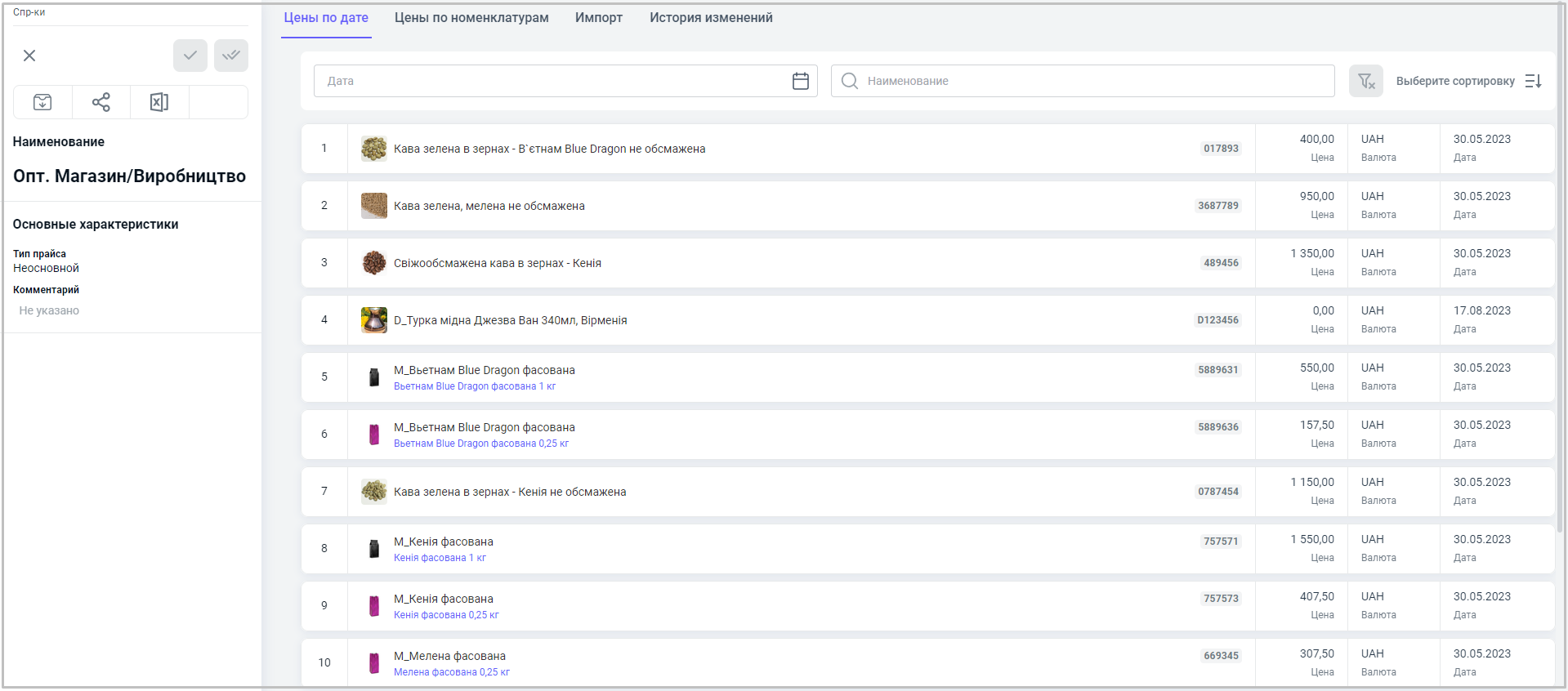
Task: Click the archive box icon
Action: tap(42, 102)
